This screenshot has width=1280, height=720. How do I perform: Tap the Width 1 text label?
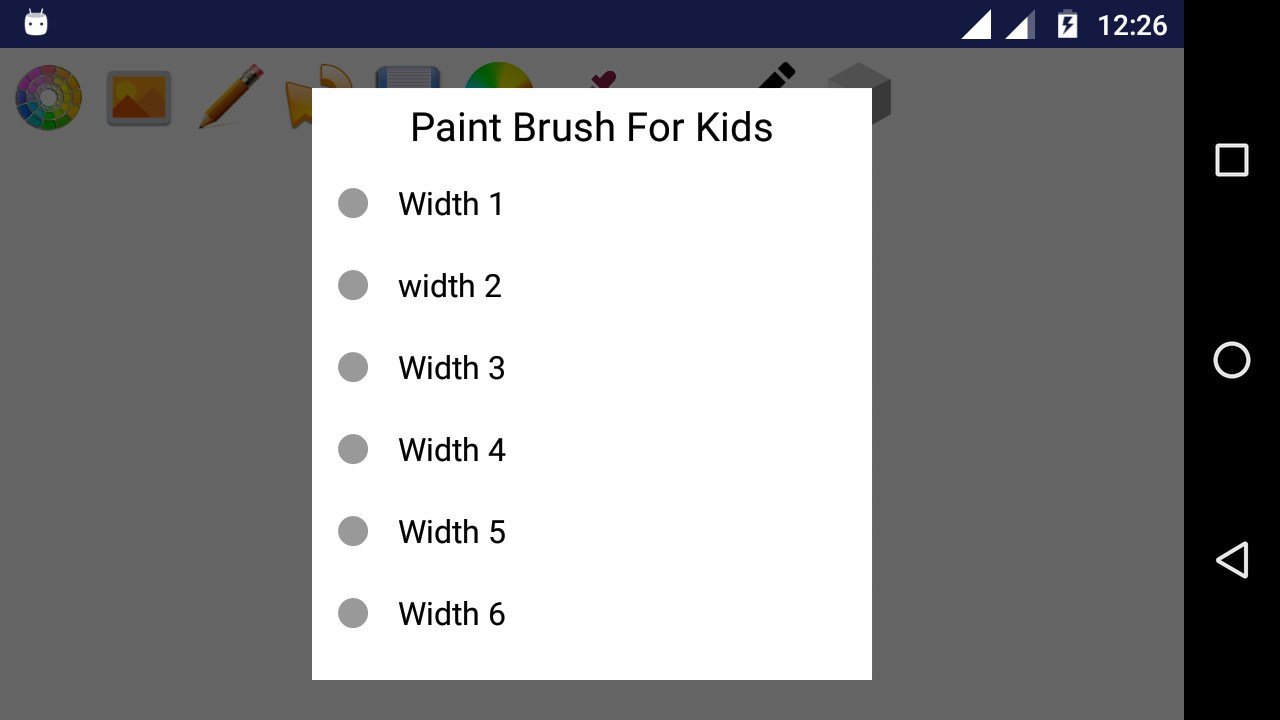point(451,204)
